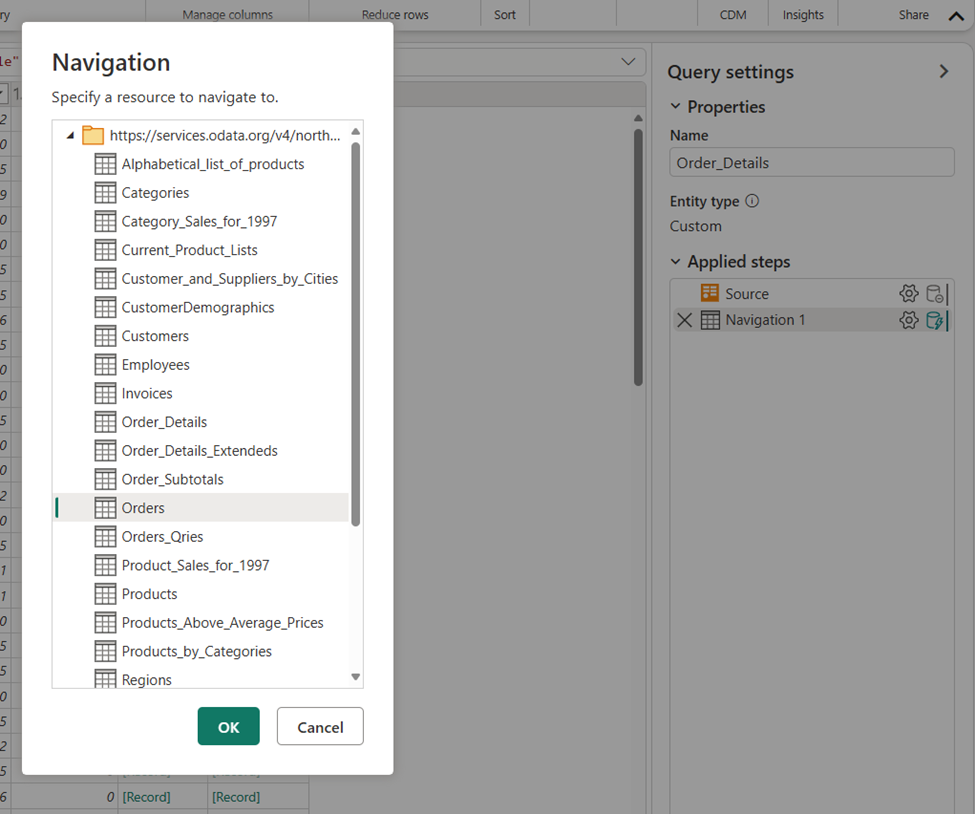Delete the Navigation 1 step with X
Viewport: 975px width, 814px height.
coord(684,320)
